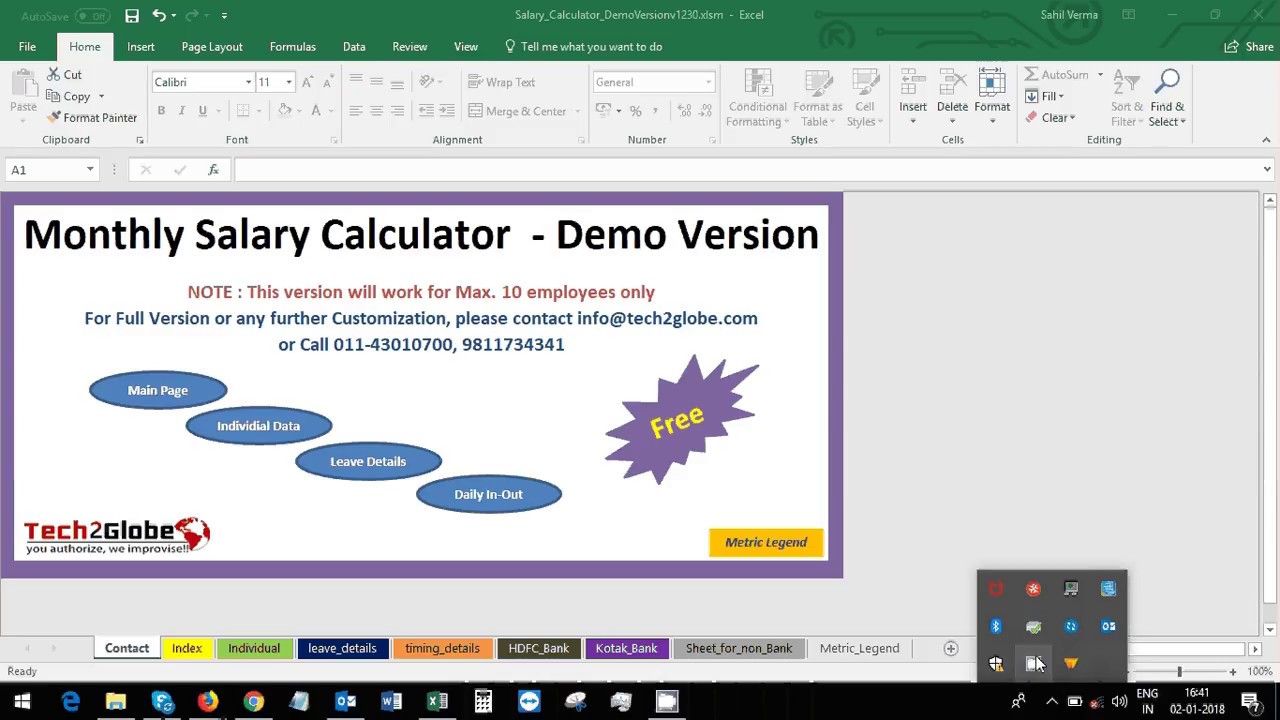Viewport: 1280px width, 720px height.
Task: Collapse the ribbon with the chevron
Action: [x=1267, y=140]
